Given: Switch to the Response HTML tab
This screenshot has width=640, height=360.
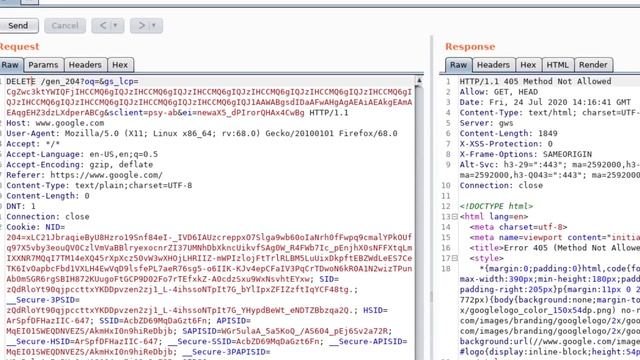Looking at the screenshot, I should click(x=558, y=65).
